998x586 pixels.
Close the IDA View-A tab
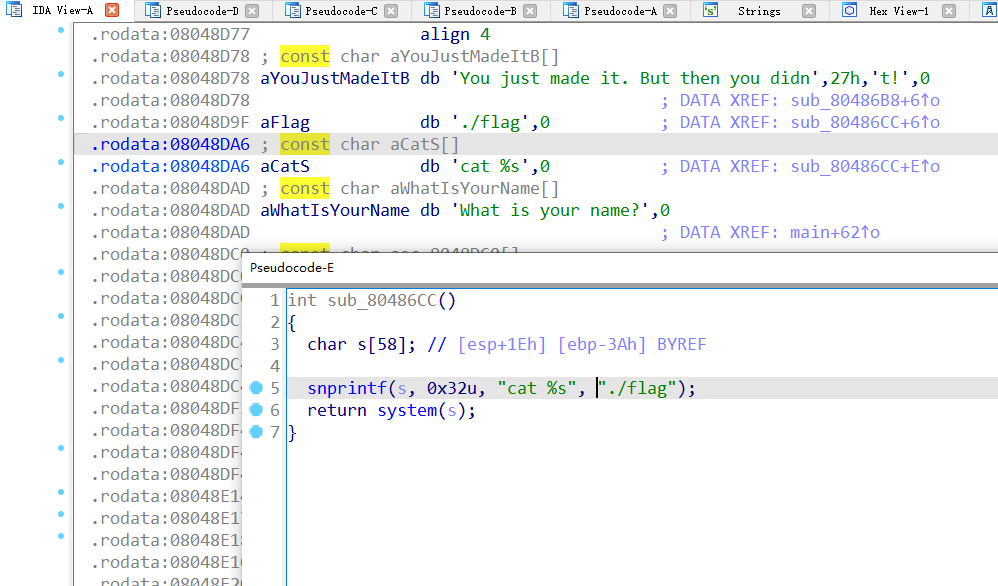pyautogui.click(x=112, y=11)
